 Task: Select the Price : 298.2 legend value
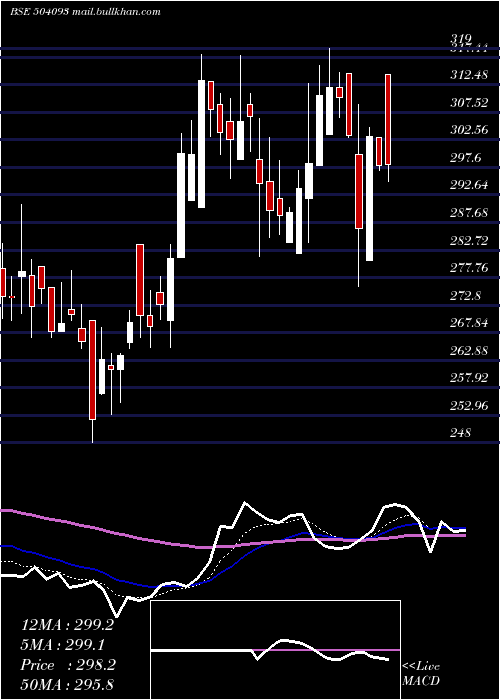(x=68, y=665)
